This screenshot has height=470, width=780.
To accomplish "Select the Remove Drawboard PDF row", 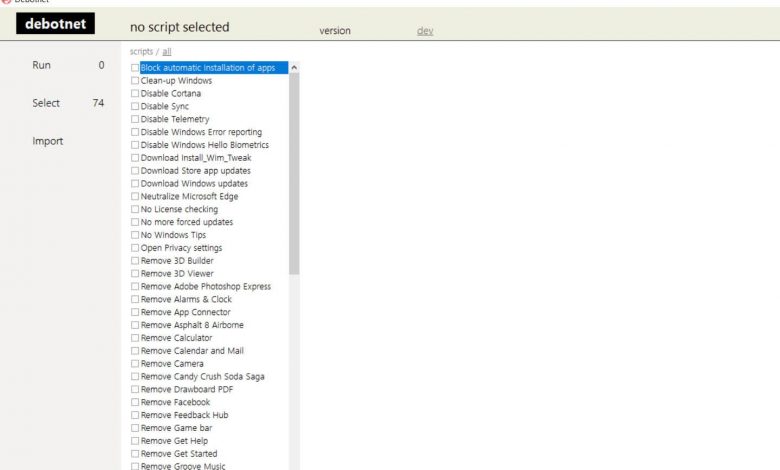I will (187, 390).
